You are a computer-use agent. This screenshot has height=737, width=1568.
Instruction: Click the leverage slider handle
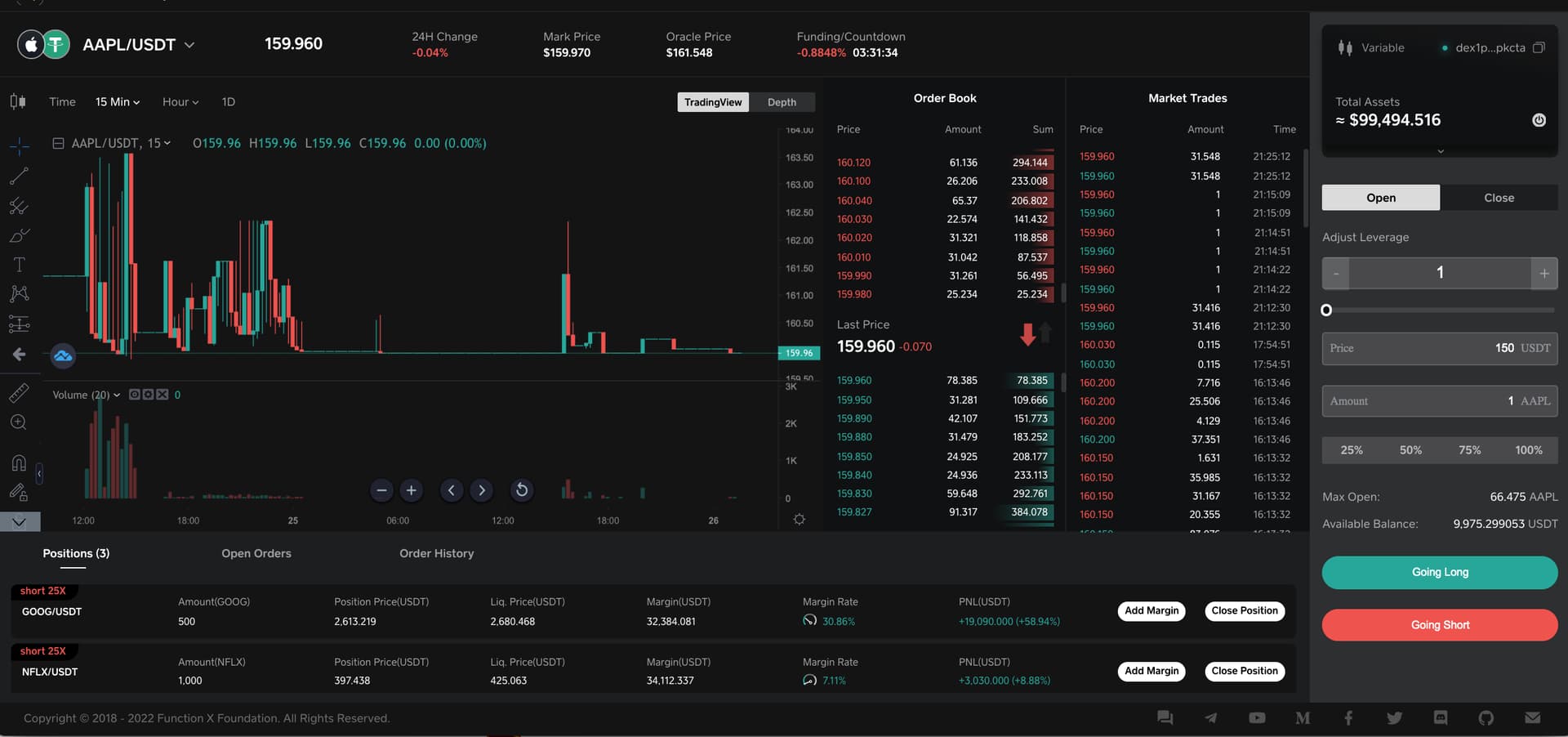click(x=1326, y=310)
